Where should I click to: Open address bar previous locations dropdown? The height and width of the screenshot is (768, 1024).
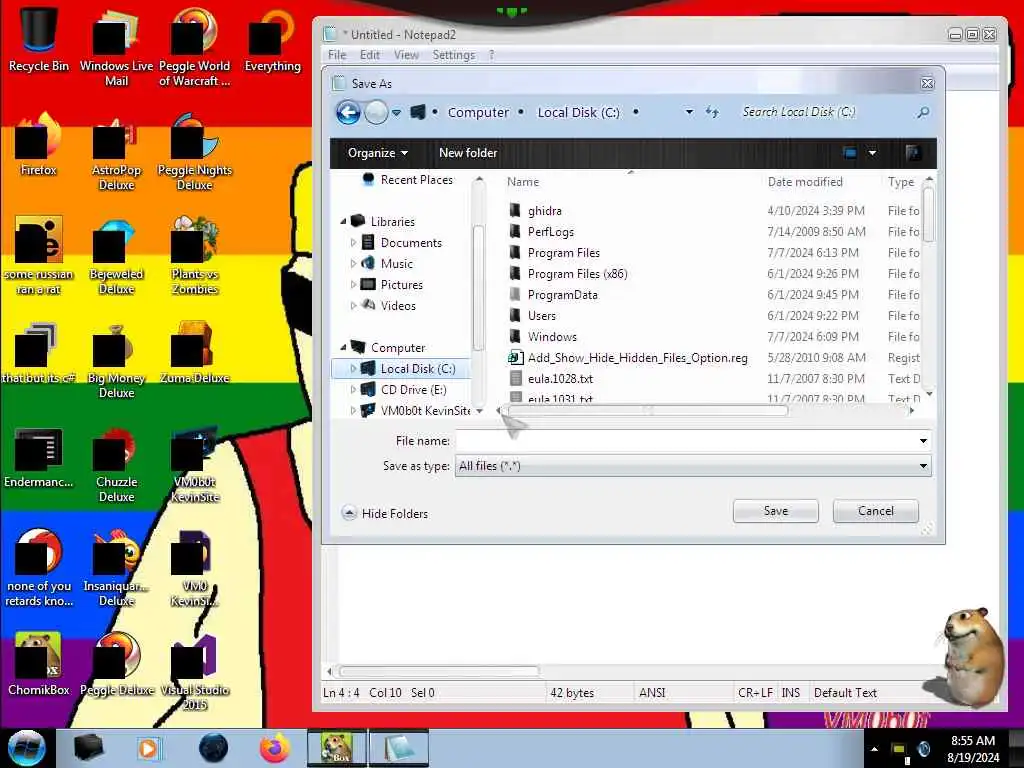(x=689, y=112)
